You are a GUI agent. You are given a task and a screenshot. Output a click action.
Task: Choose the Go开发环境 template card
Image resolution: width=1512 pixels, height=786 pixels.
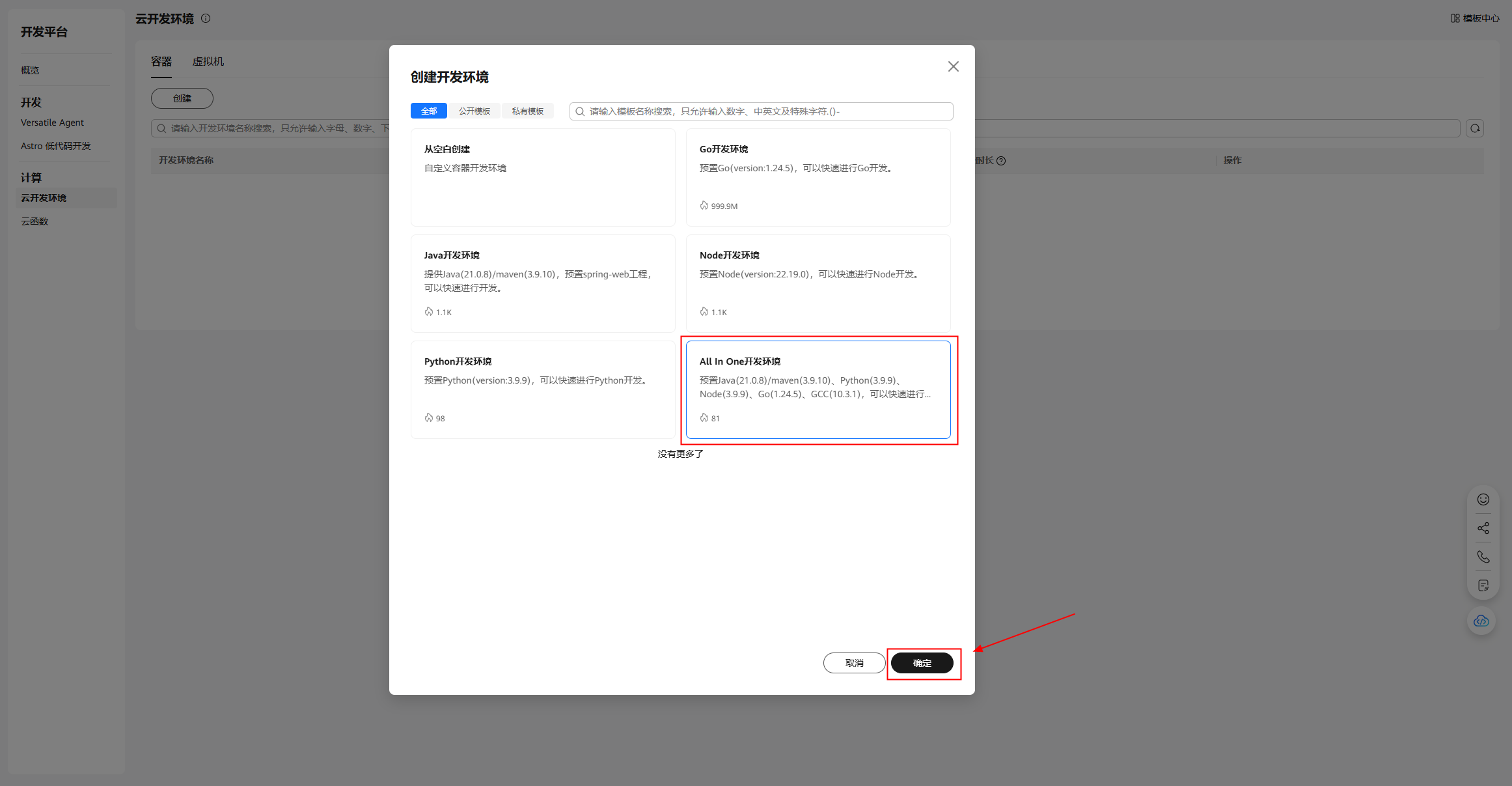[x=818, y=177]
